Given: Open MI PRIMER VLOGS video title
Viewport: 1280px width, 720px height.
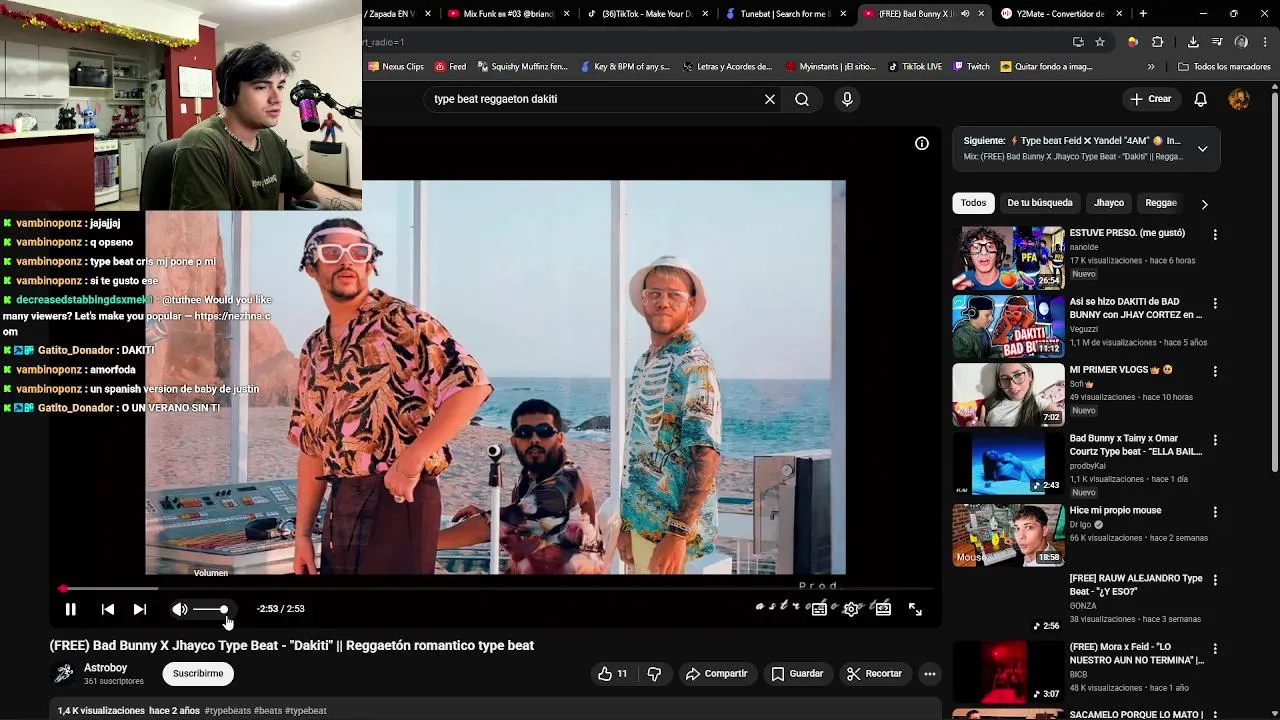Looking at the screenshot, I should click(x=1121, y=370).
